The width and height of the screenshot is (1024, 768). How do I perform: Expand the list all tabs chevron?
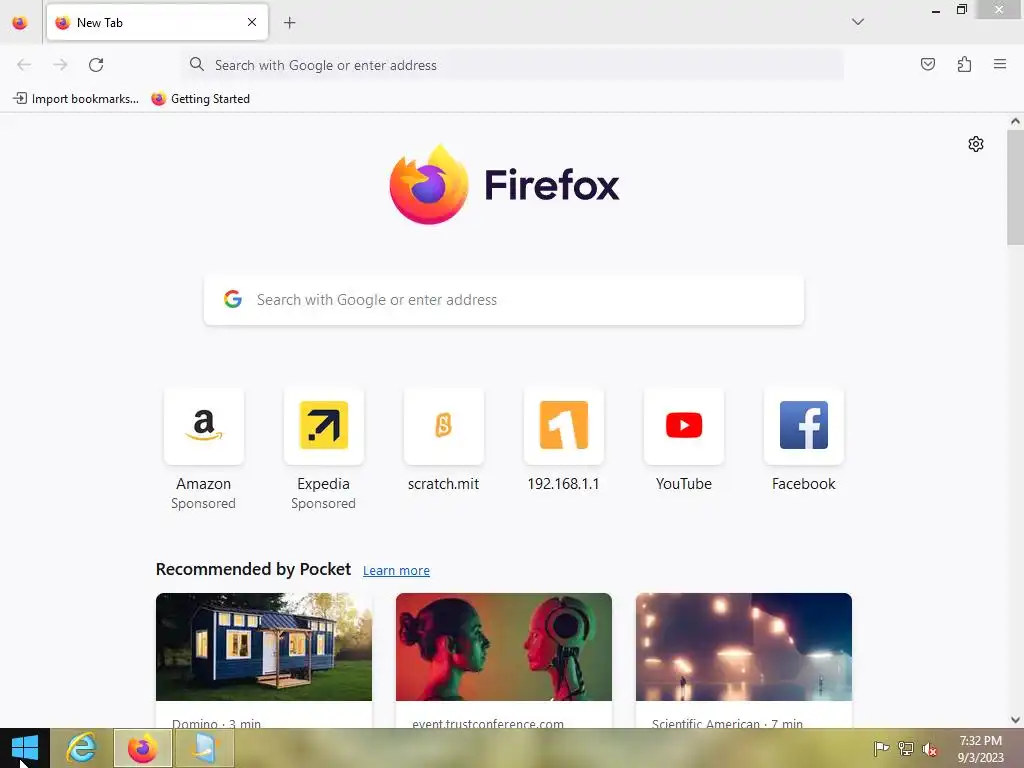click(857, 22)
